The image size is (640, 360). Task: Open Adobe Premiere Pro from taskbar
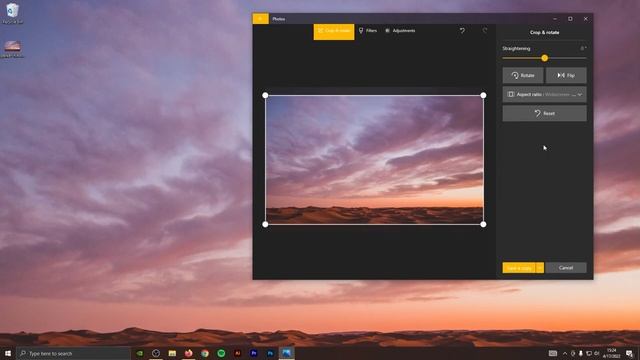[254, 353]
